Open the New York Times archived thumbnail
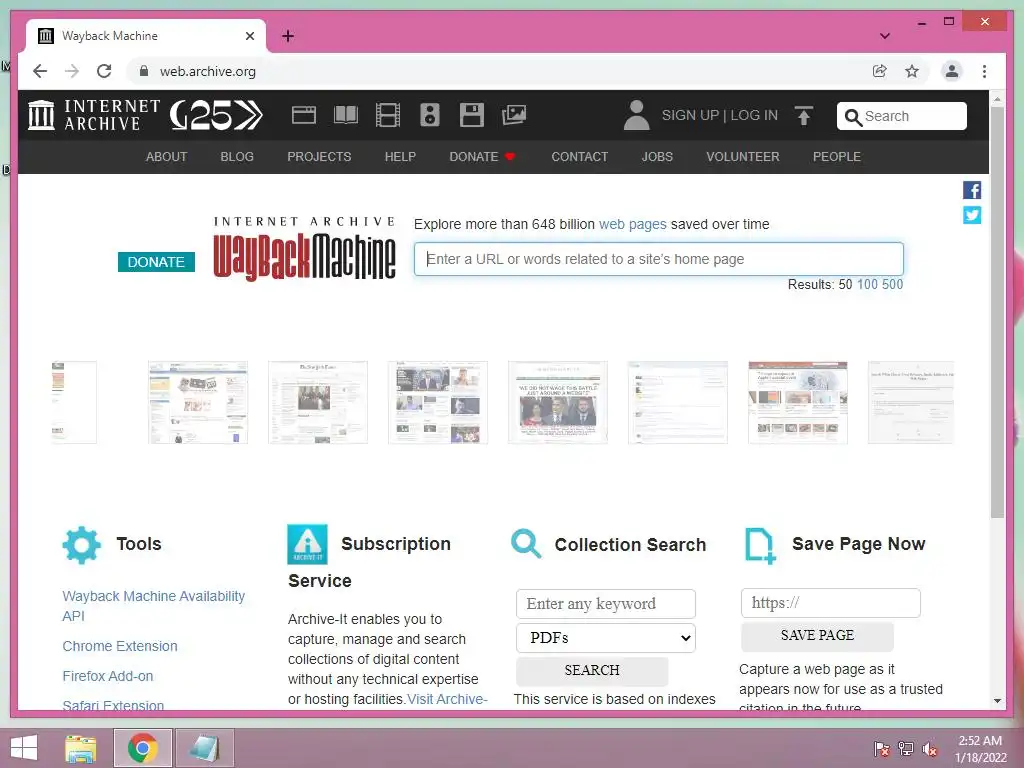Image resolution: width=1024 pixels, height=768 pixels. [318, 402]
